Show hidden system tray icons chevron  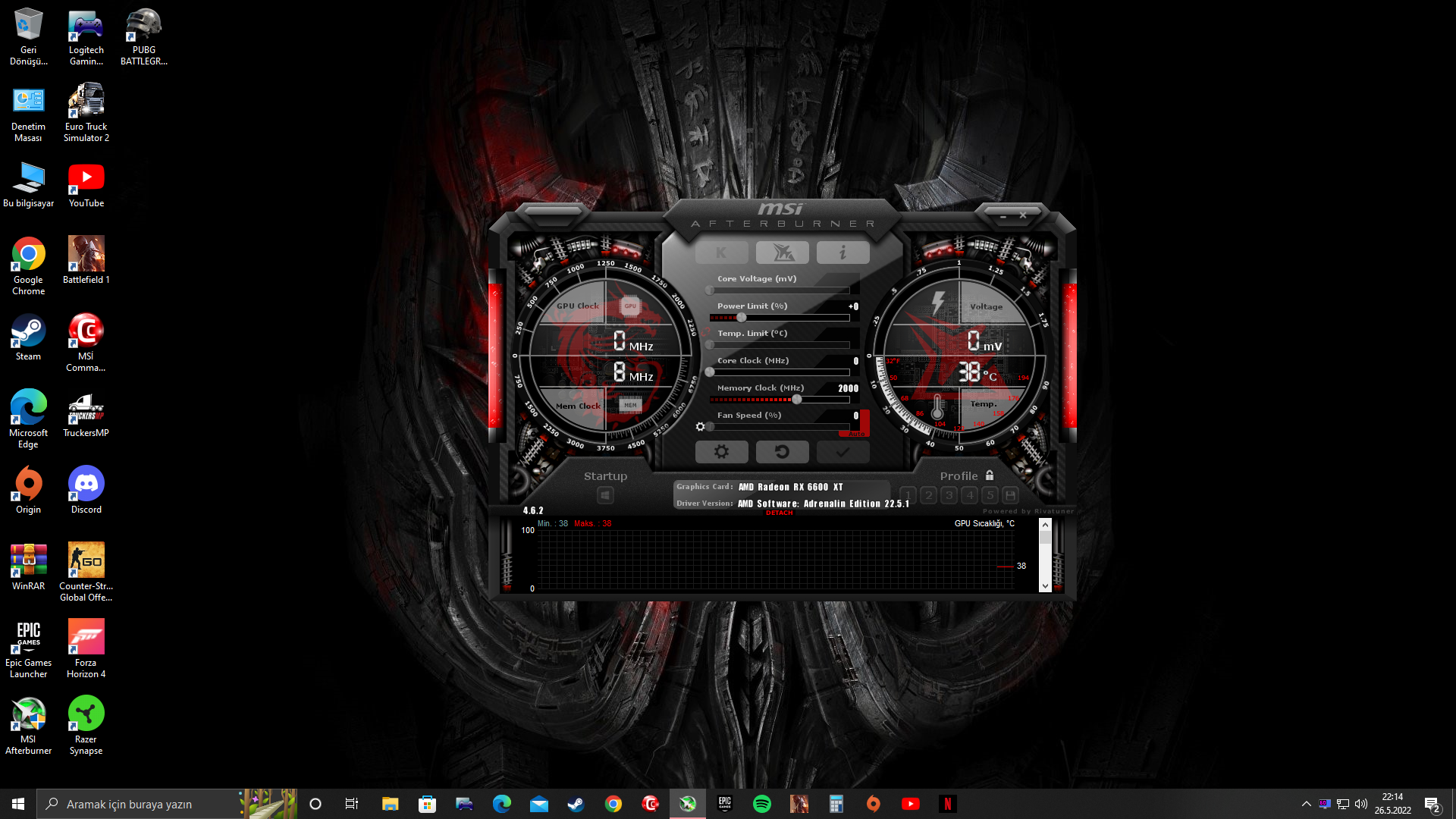pyautogui.click(x=1306, y=804)
